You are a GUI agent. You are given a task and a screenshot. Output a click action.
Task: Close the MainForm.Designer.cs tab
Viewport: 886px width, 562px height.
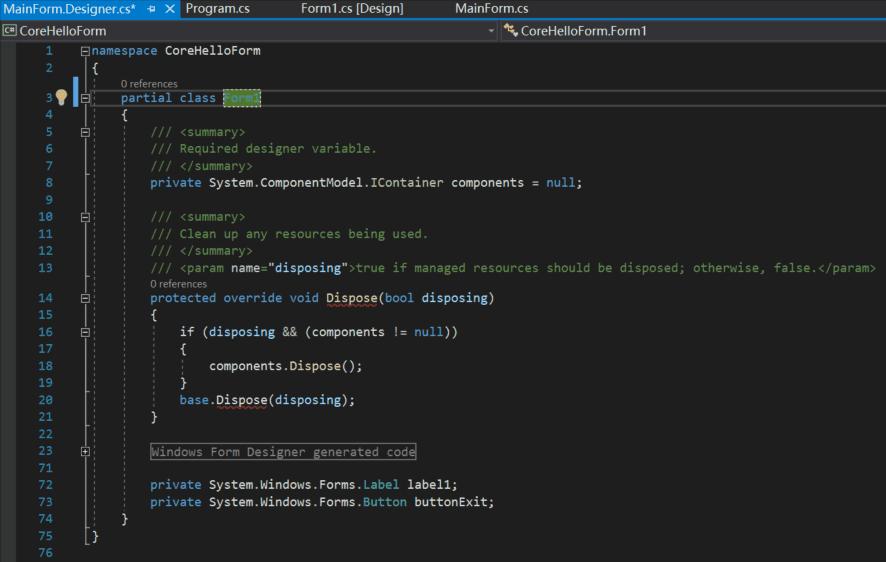pyautogui.click(x=170, y=9)
